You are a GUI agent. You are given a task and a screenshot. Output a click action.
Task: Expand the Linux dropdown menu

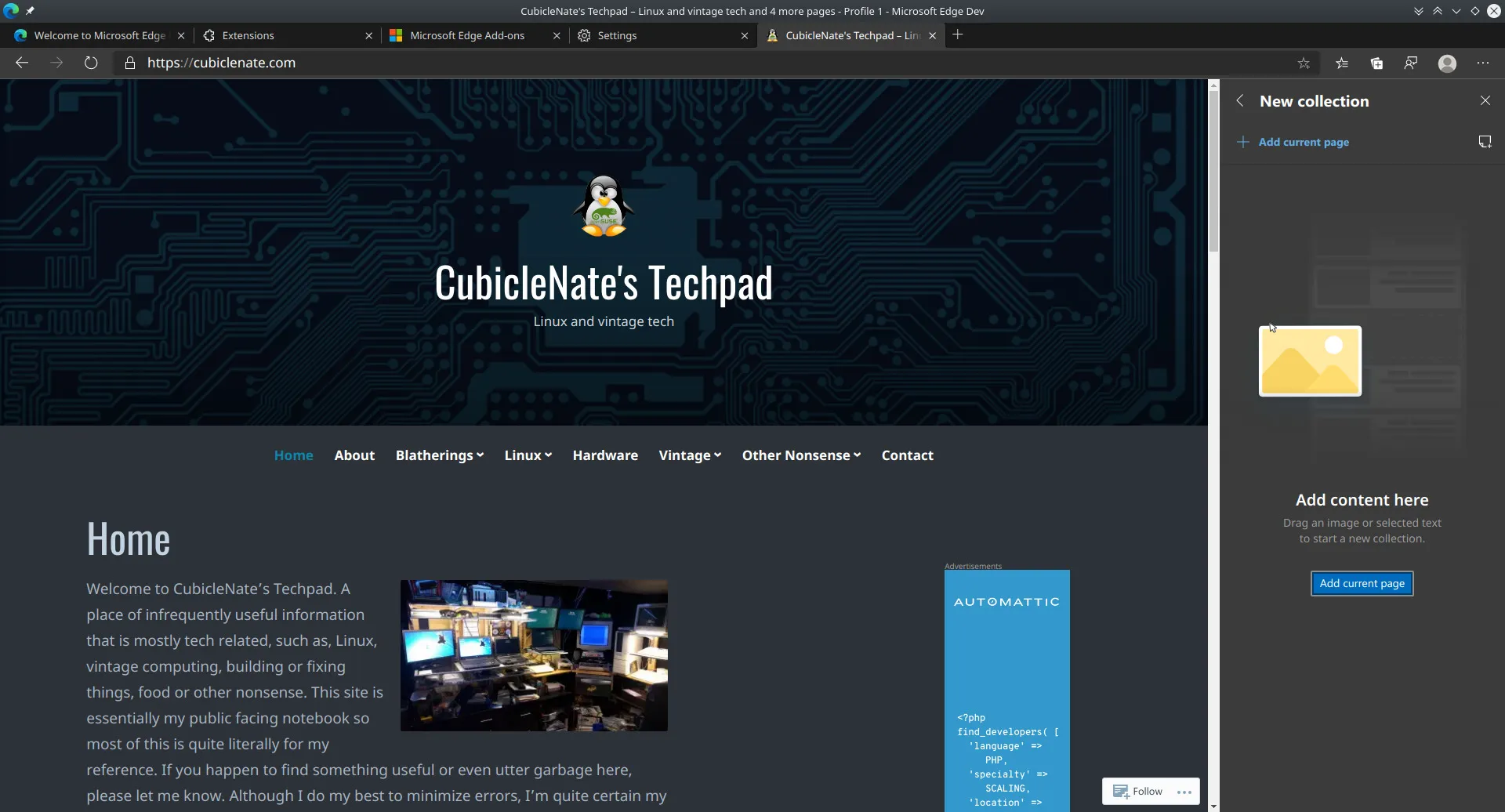coord(528,455)
